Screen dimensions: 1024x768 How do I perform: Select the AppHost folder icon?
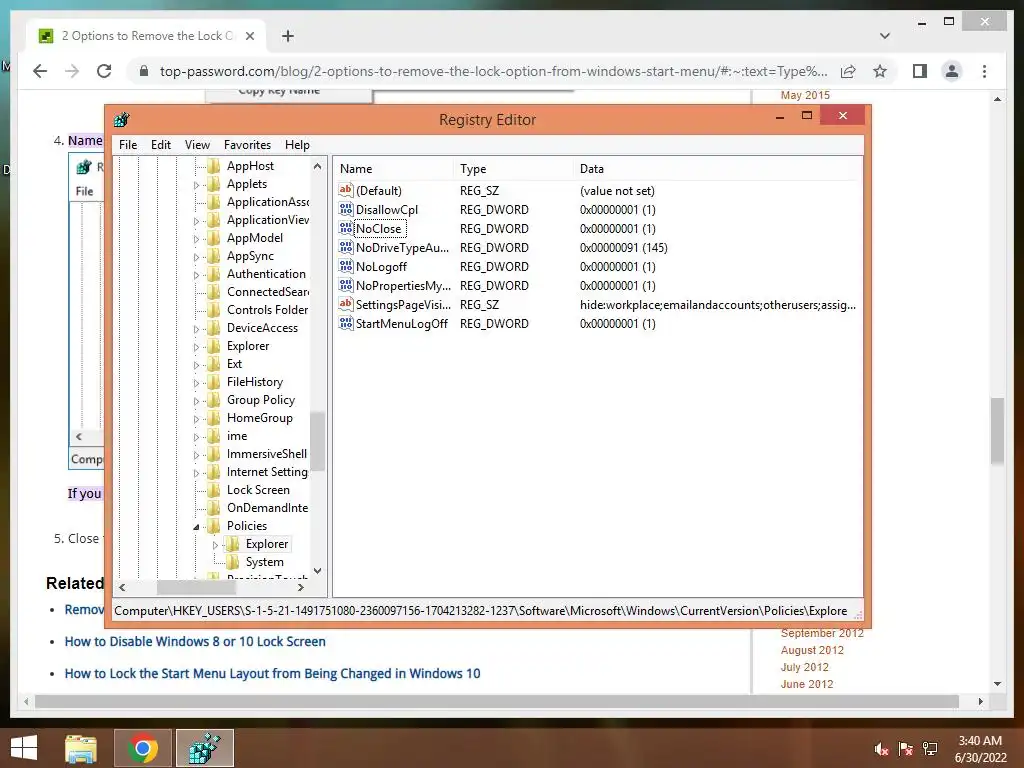214,166
